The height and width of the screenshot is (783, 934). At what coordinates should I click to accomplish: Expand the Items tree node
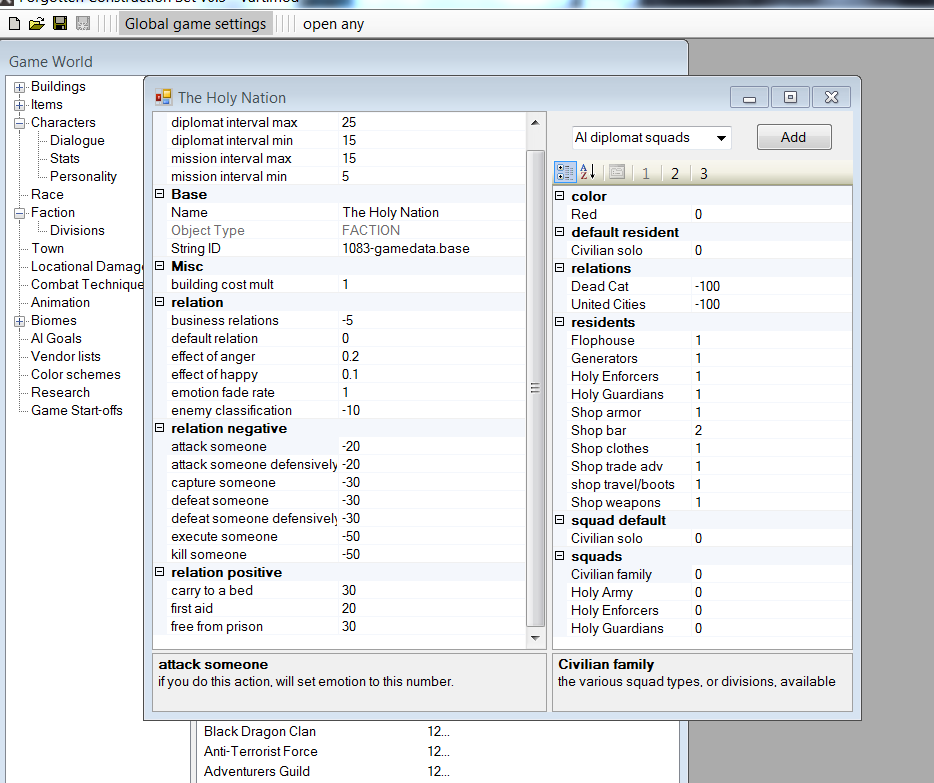point(20,105)
